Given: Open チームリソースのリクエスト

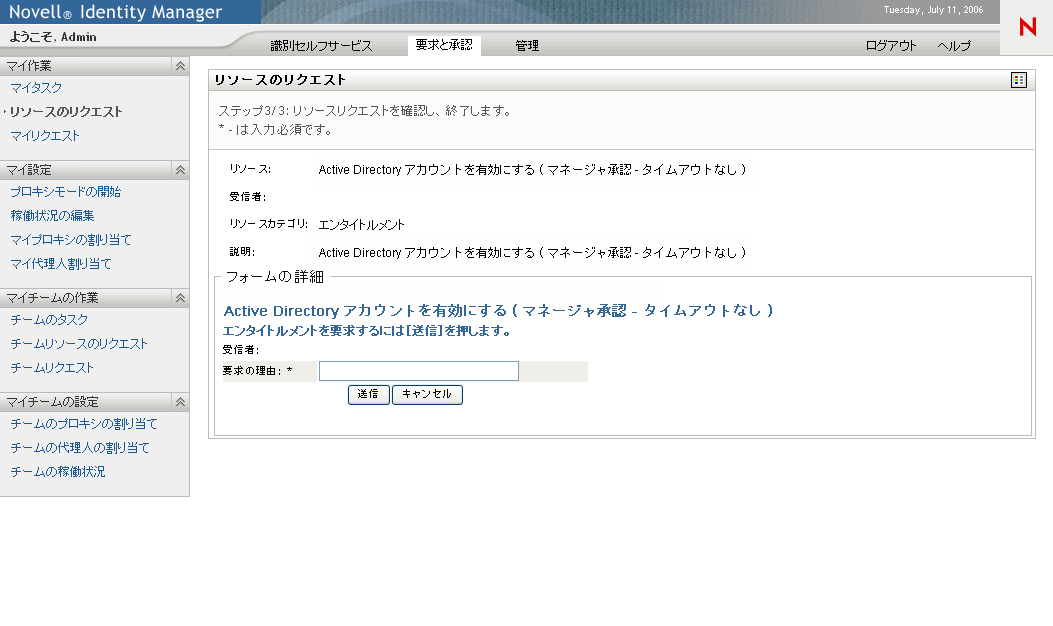Looking at the screenshot, I should coord(79,344).
